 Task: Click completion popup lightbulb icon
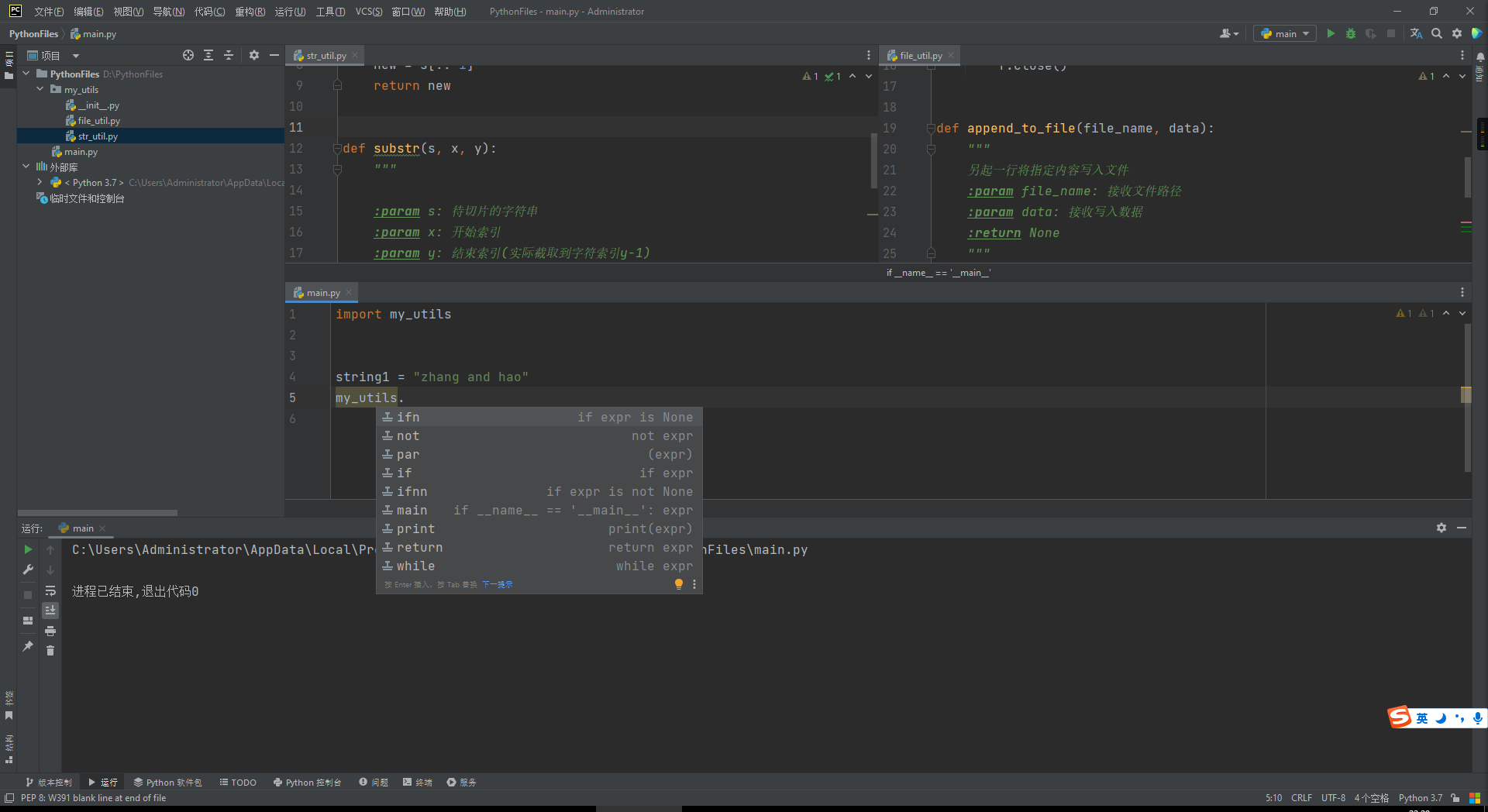point(679,584)
